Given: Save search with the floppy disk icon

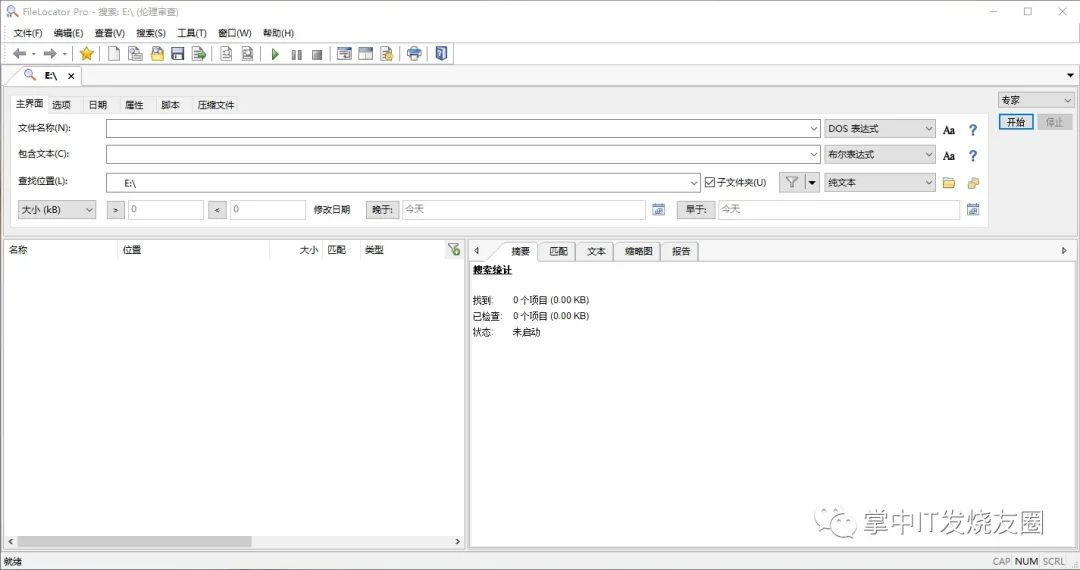Looking at the screenshot, I should point(178,54).
